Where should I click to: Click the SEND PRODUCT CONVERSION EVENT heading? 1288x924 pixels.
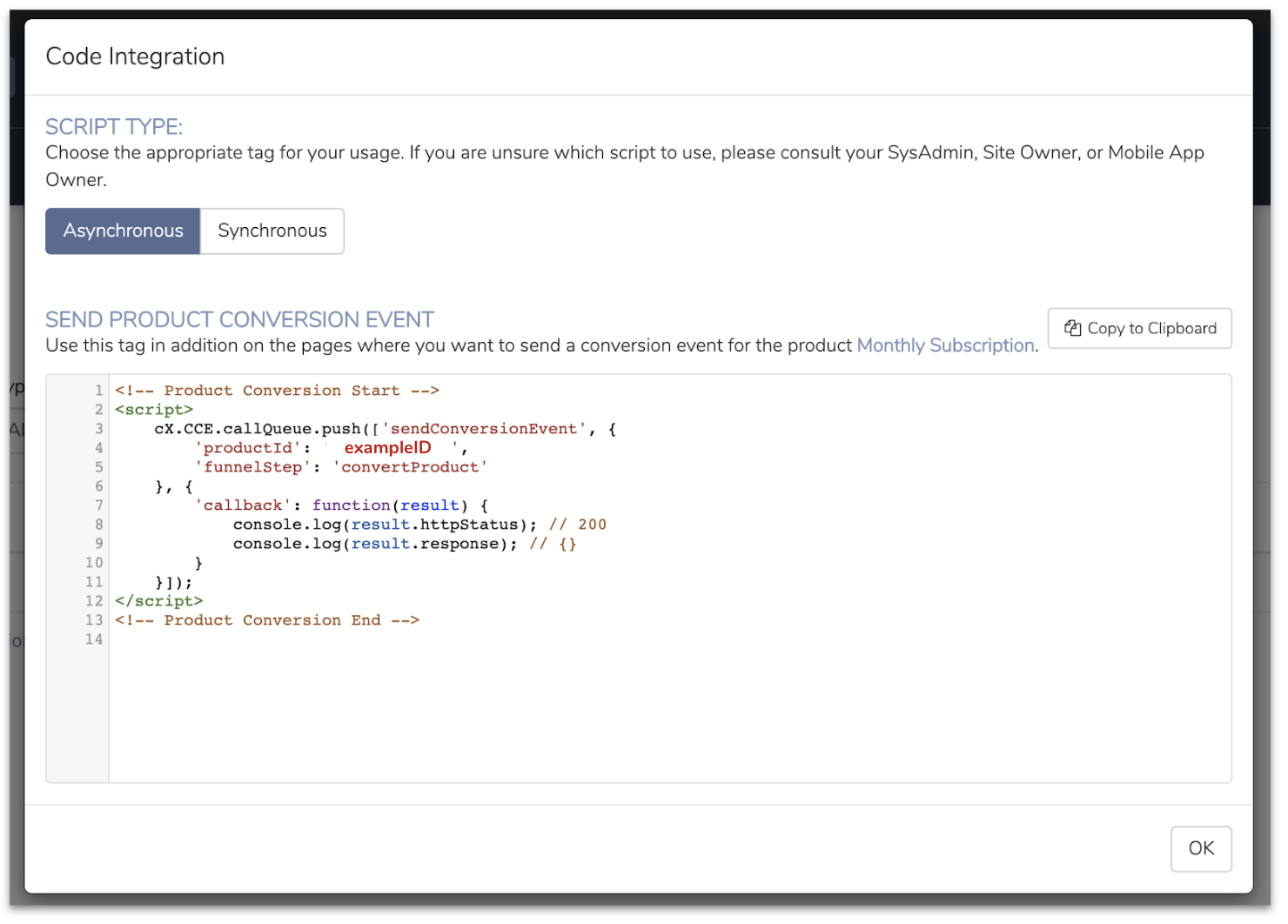point(239,320)
